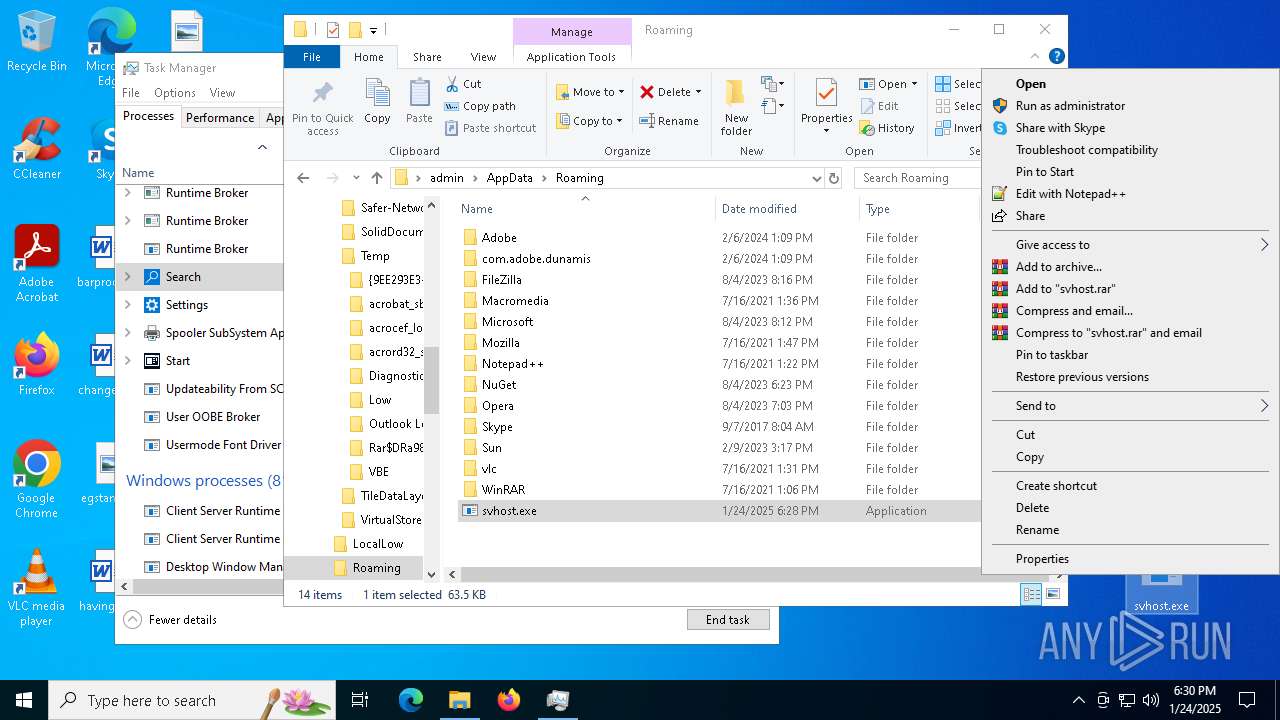Viewport: 1280px width, 720px height.
Task: Click End task in Task Manager
Action: (728, 620)
